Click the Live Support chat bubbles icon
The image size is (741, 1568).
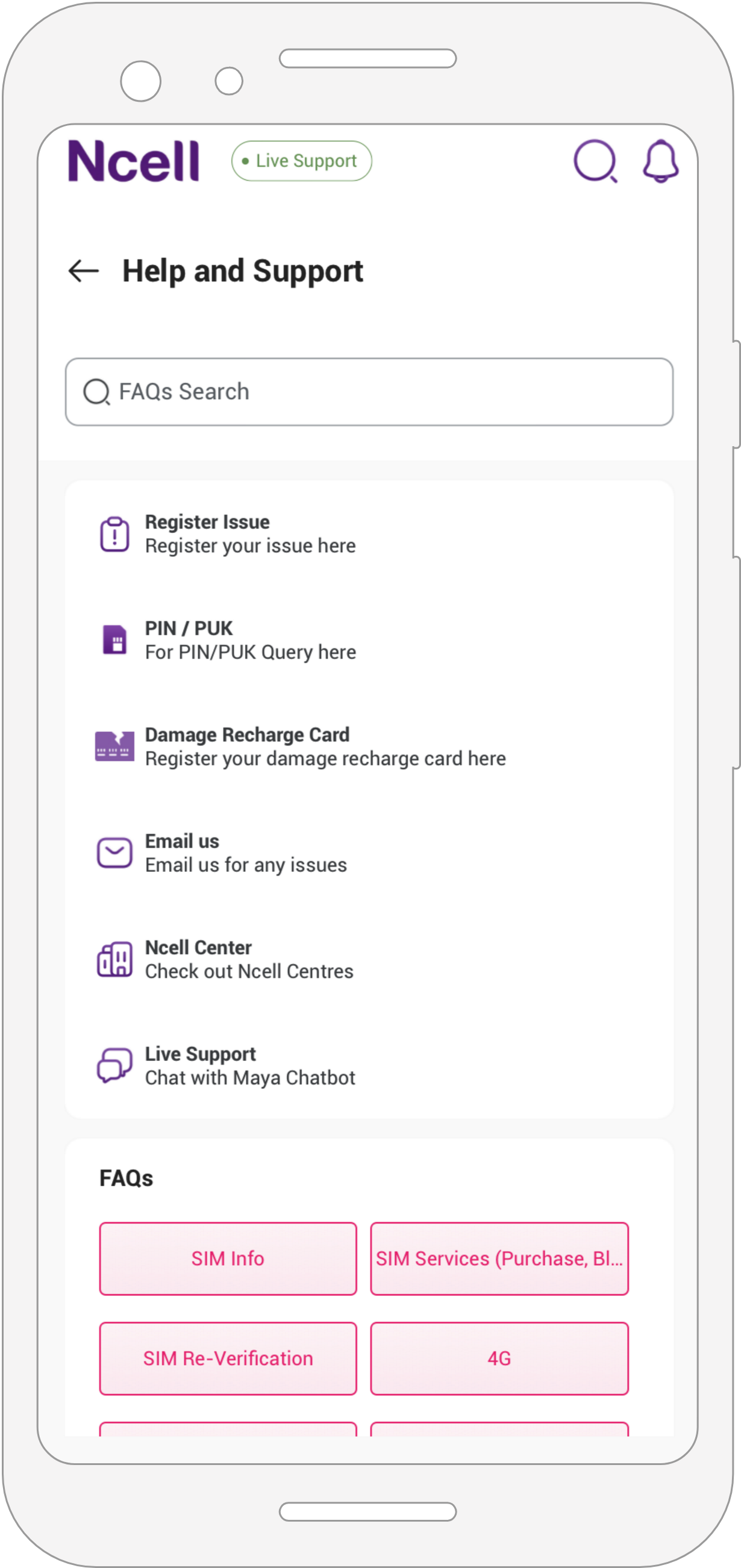click(114, 1065)
